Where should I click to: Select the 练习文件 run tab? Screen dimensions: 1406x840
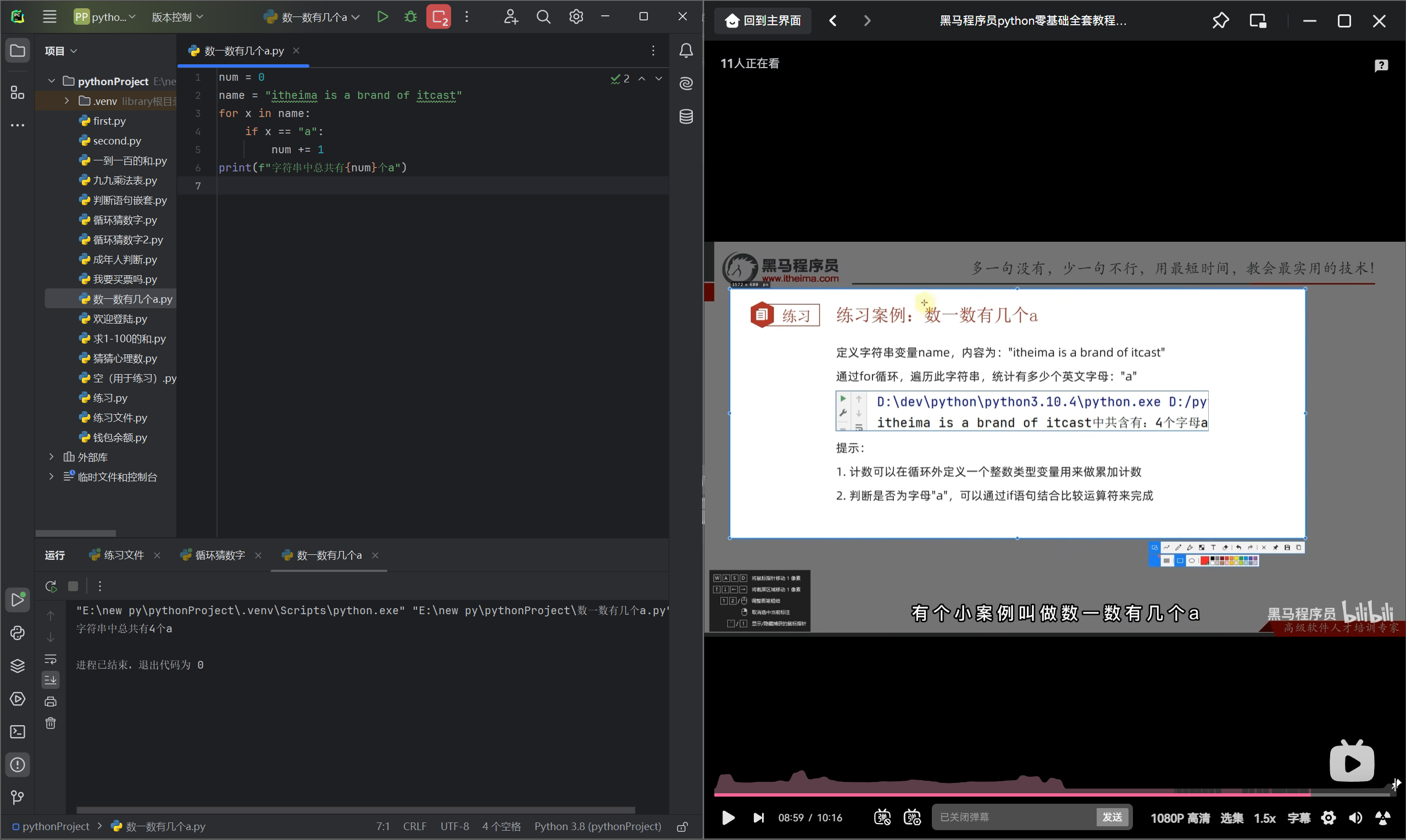124,555
